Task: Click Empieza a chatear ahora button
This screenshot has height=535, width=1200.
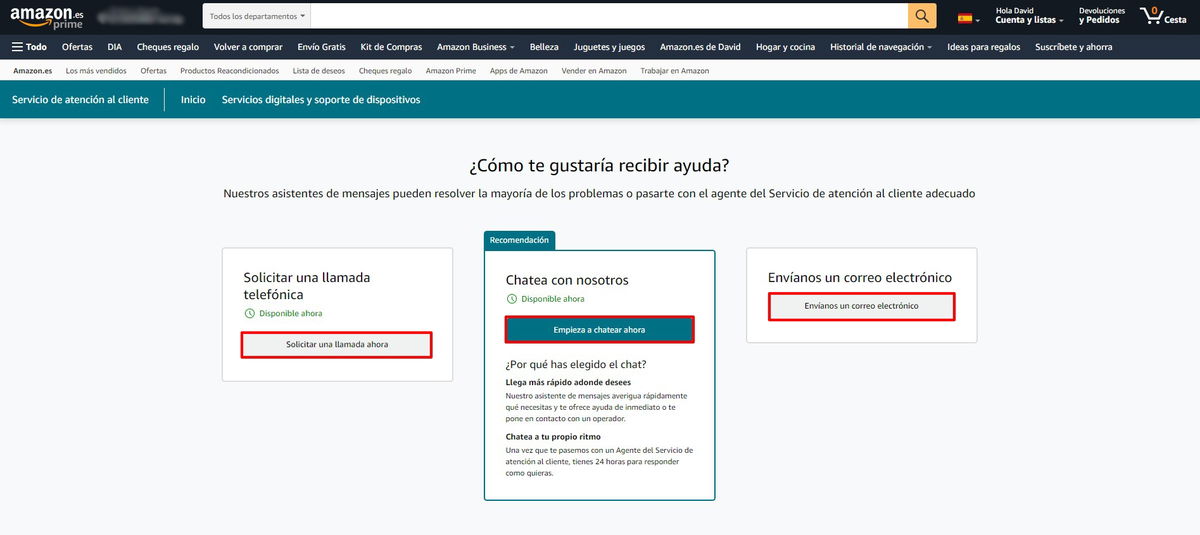Action: [599, 329]
